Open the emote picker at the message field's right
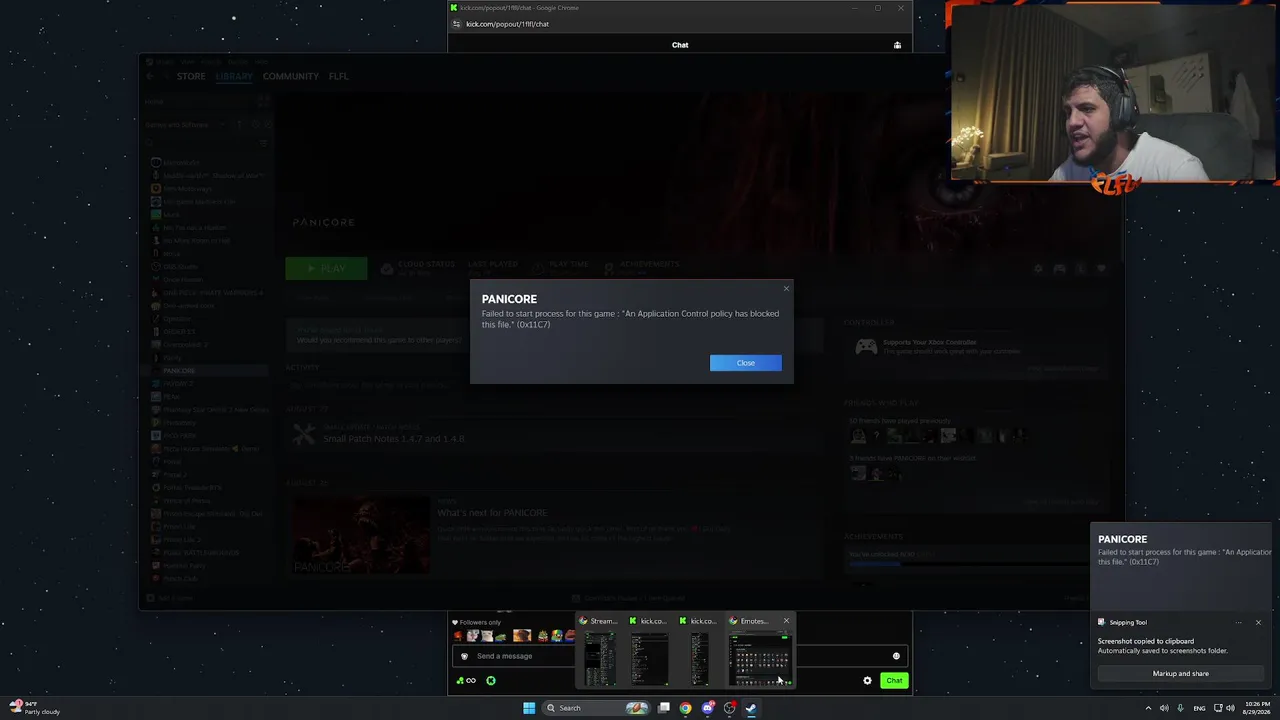Image resolution: width=1280 pixels, height=720 pixels. (896, 656)
